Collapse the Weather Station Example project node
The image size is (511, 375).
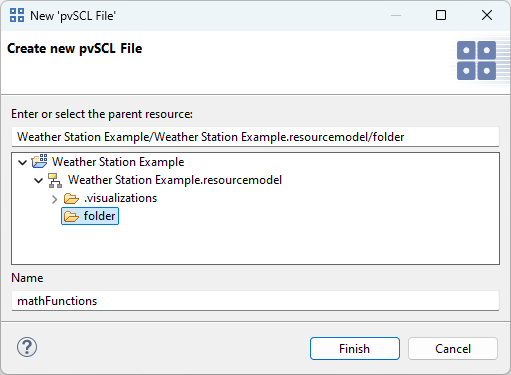click(x=22, y=162)
